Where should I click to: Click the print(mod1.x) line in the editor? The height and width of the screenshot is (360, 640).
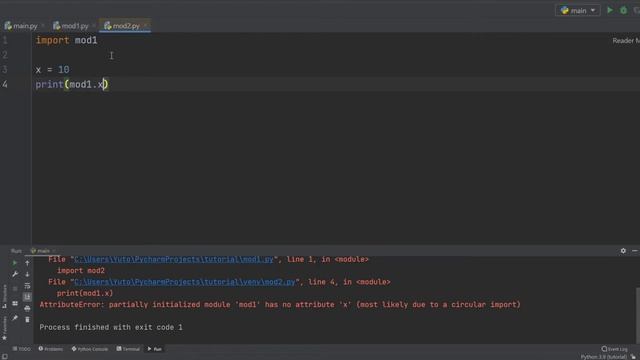pos(71,84)
